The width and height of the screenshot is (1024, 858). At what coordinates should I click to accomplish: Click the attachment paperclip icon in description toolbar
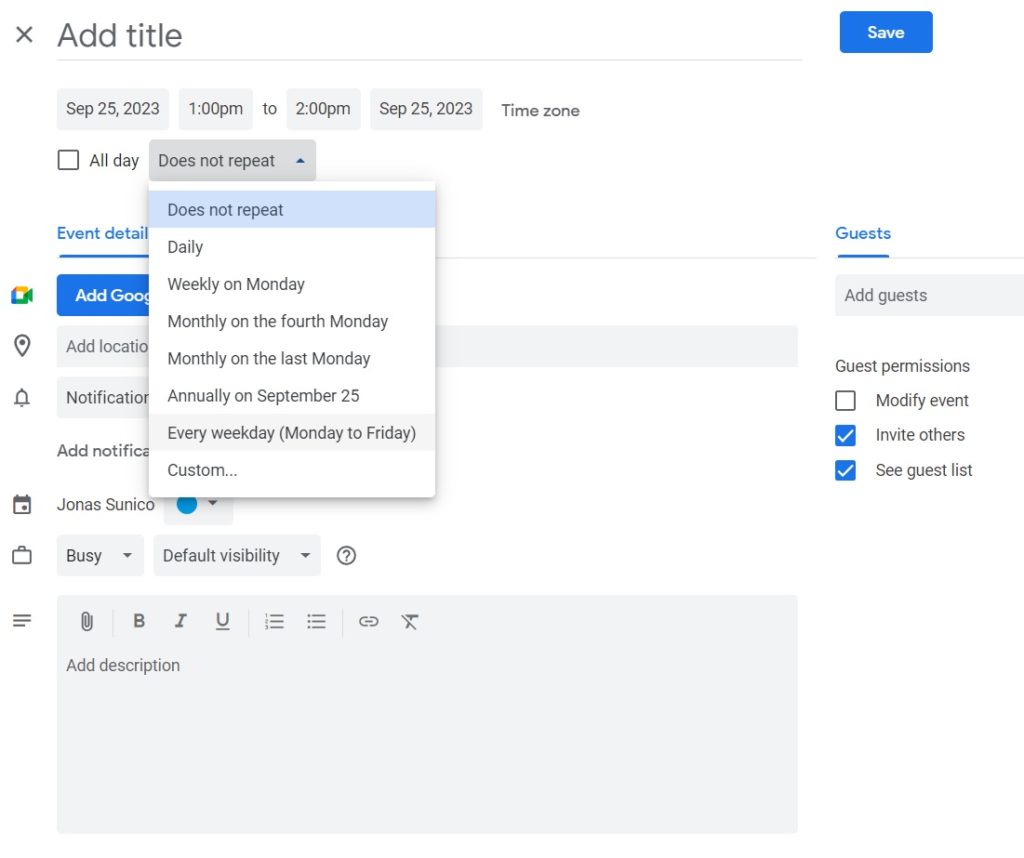pos(86,621)
